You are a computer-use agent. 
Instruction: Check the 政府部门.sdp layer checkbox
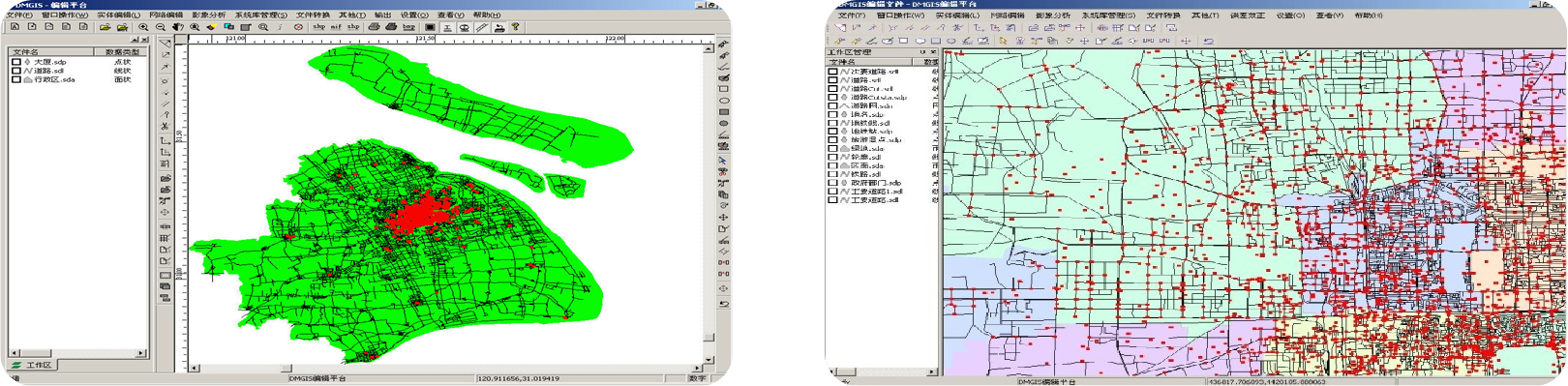point(832,183)
